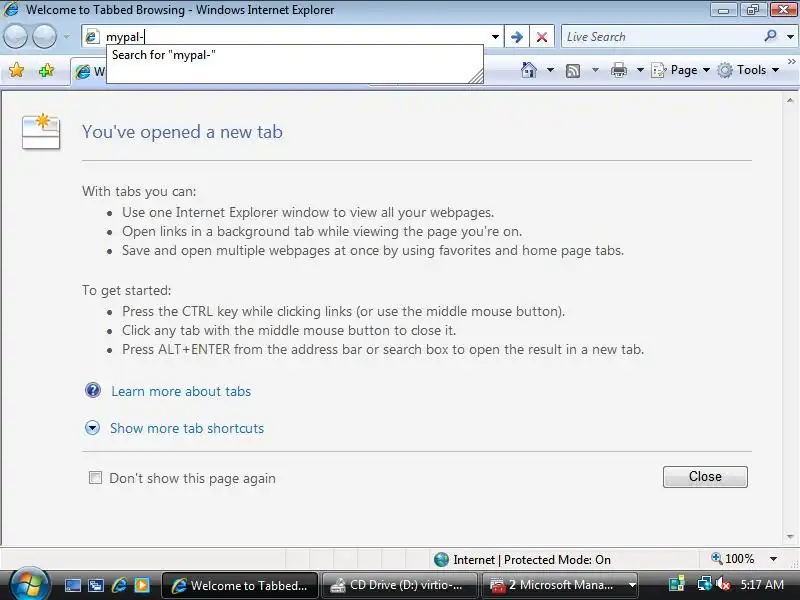Expand the address bar history dropdown
Image resolution: width=800 pixels, height=600 pixels.
[495, 37]
